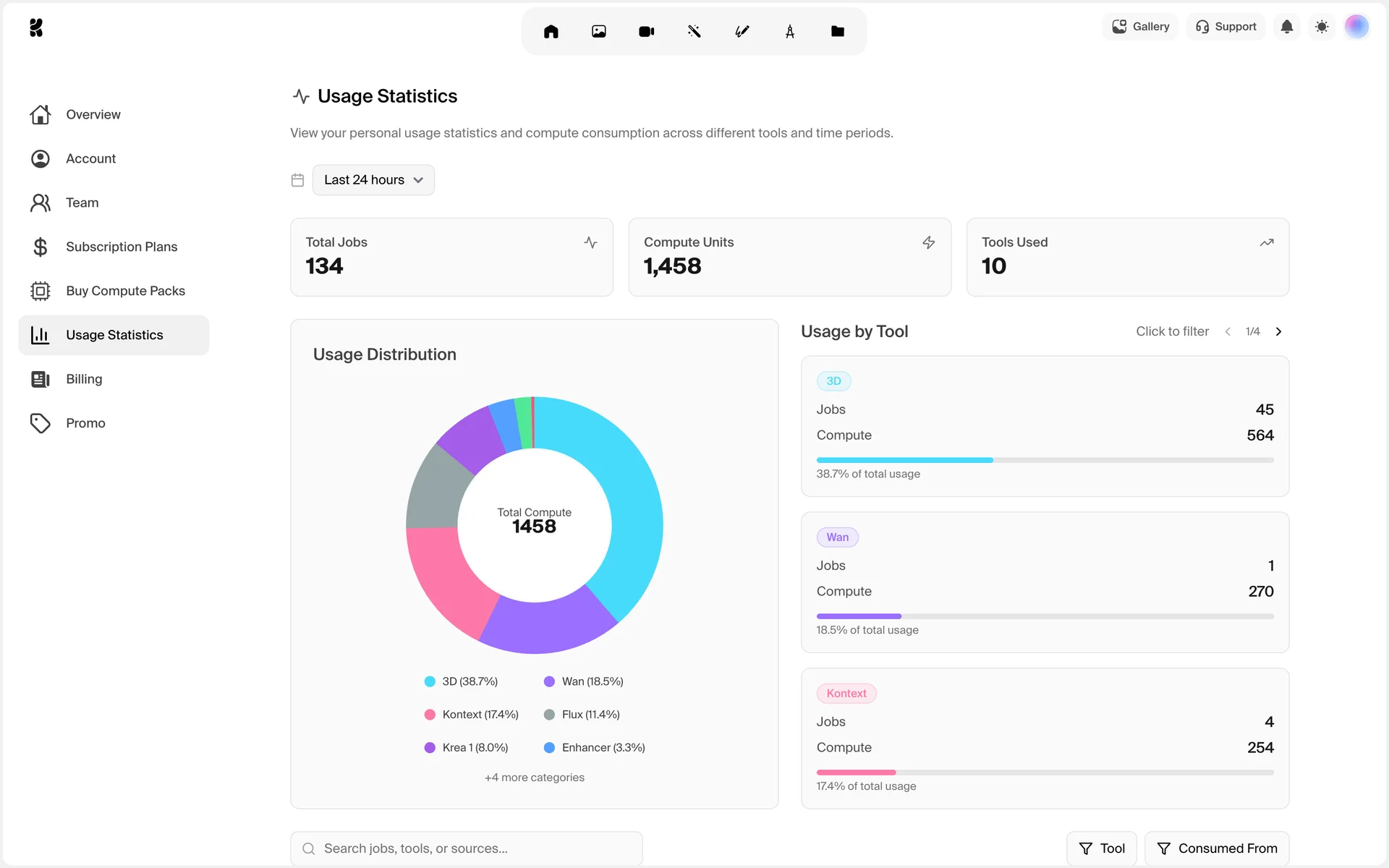Image resolution: width=1389 pixels, height=868 pixels.
Task: Open the folder assets icon
Action: (x=838, y=31)
